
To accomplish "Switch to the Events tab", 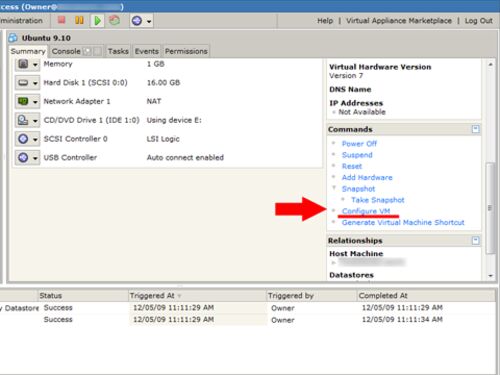I will pos(147,51).
